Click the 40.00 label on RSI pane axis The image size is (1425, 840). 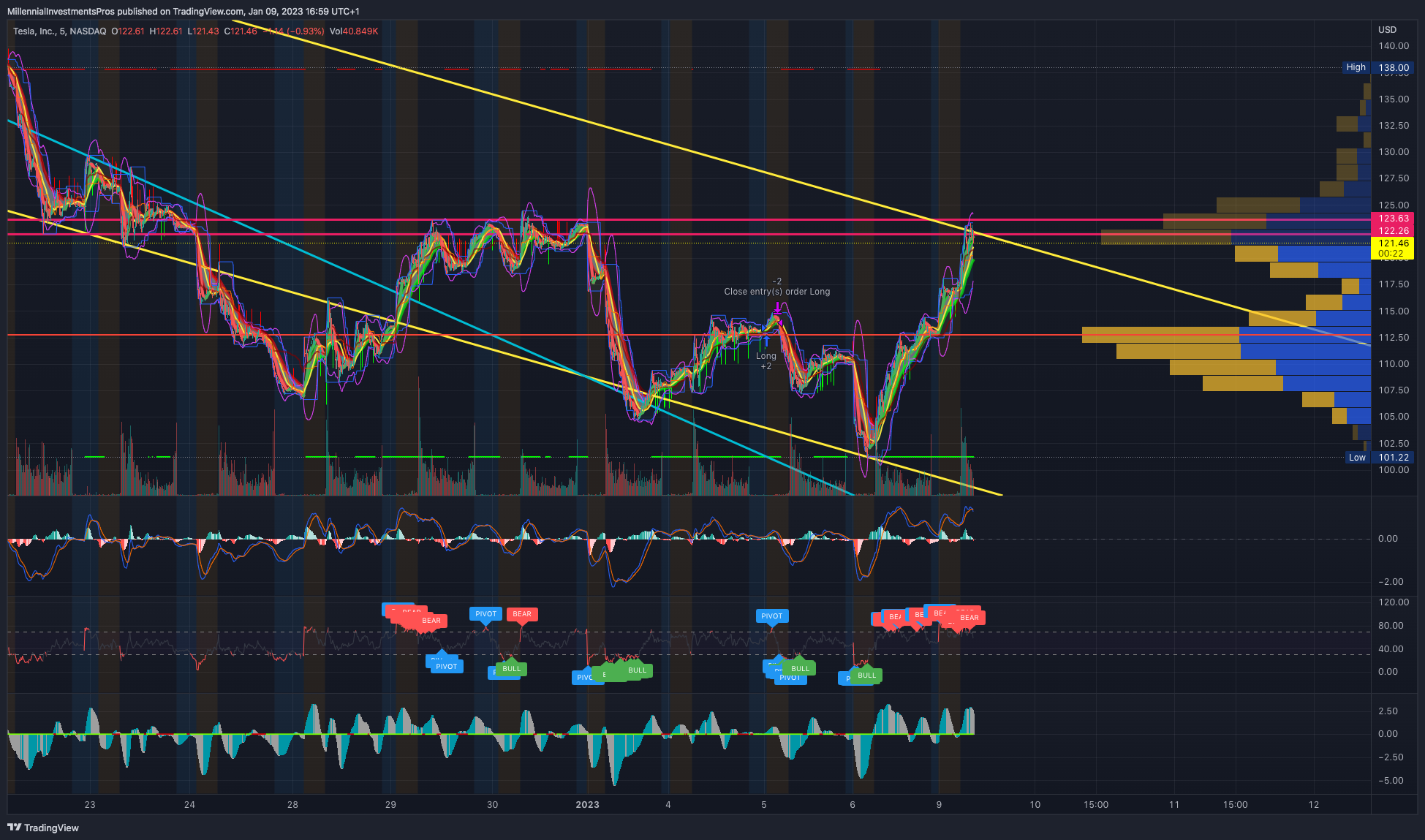tap(1391, 649)
